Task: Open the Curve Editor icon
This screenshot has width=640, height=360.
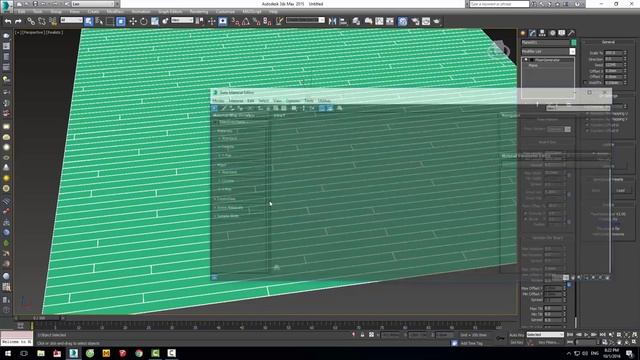Action: [379, 21]
